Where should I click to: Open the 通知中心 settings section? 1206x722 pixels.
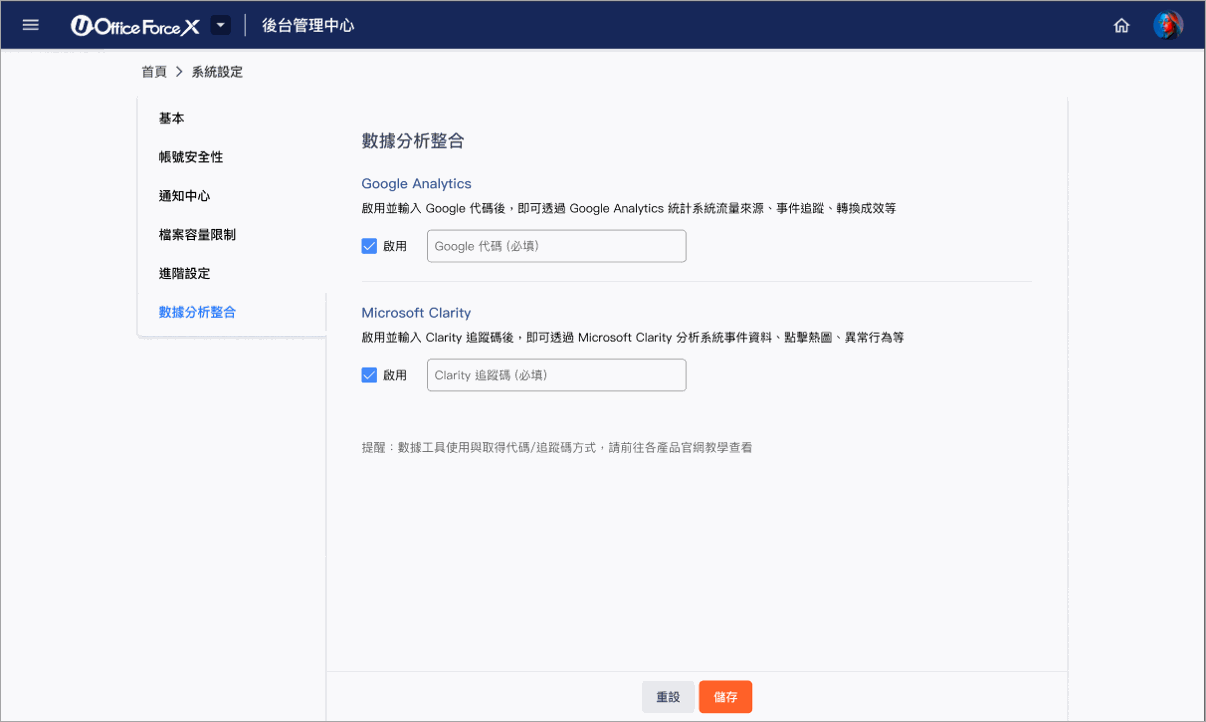point(185,196)
